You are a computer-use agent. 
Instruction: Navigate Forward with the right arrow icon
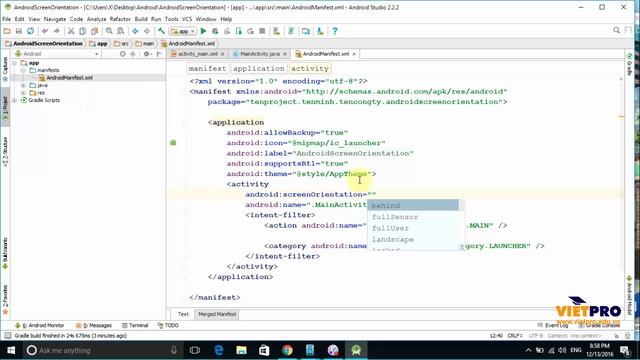[147, 31]
